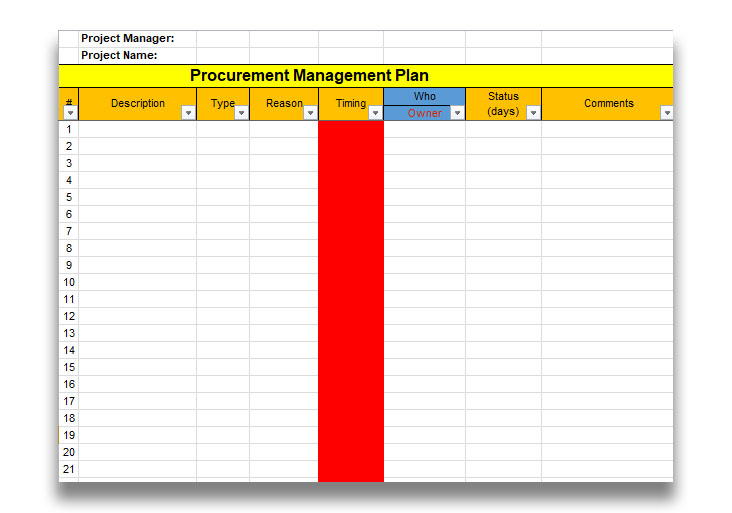Expand the Reason column filter arrow
The image size is (732, 513).
click(x=310, y=113)
